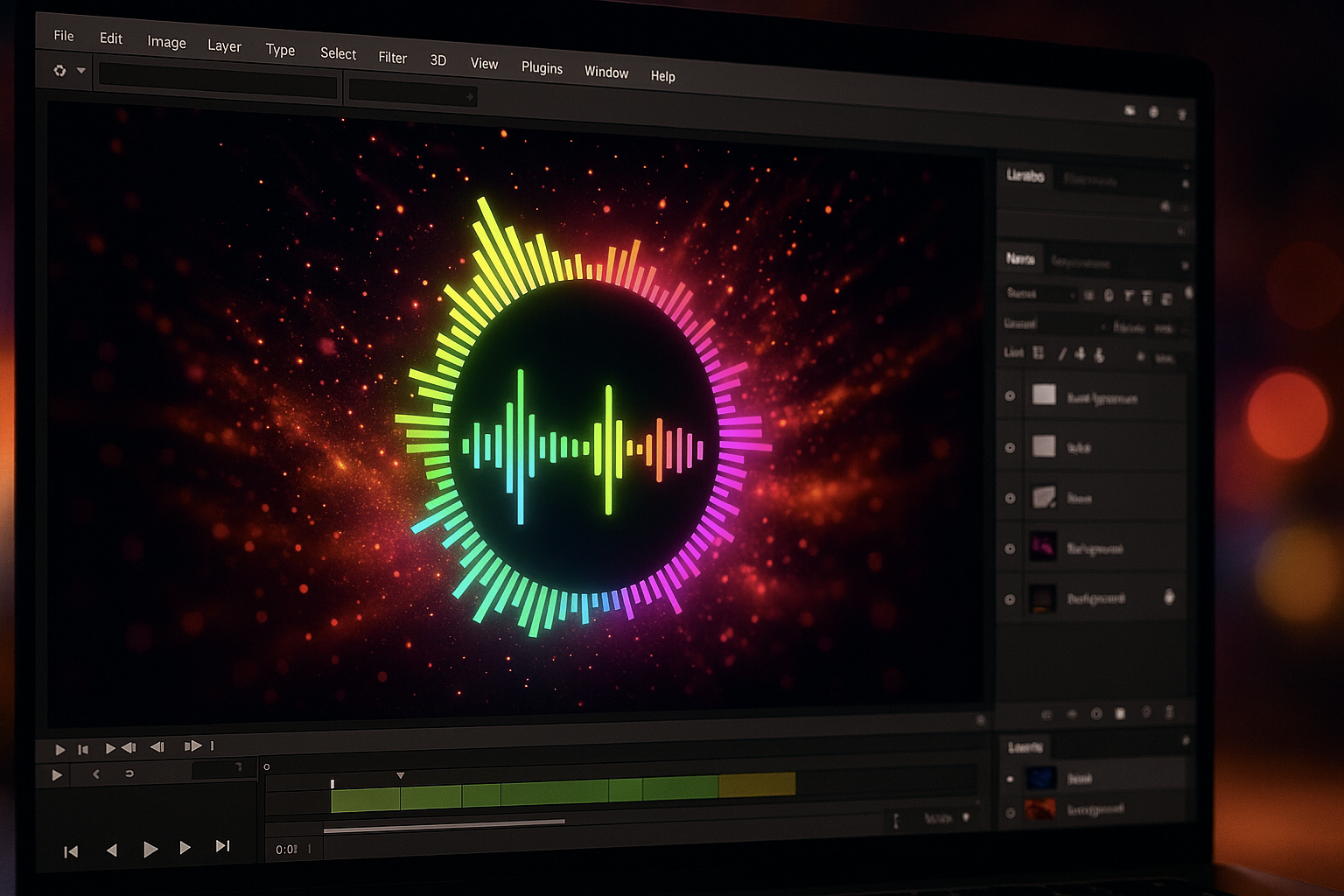Click the back chevron in timeline controls
Image resolution: width=1344 pixels, height=896 pixels.
[x=96, y=773]
